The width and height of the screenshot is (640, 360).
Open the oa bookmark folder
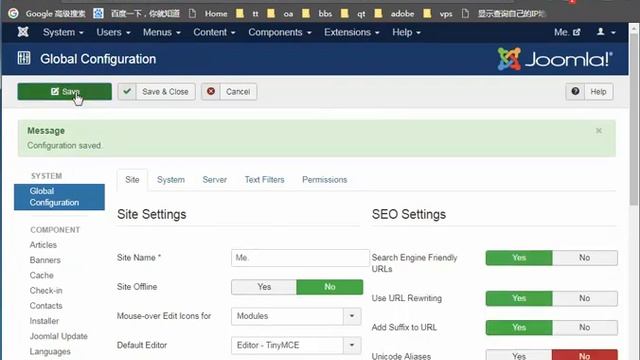click(280, 13)
